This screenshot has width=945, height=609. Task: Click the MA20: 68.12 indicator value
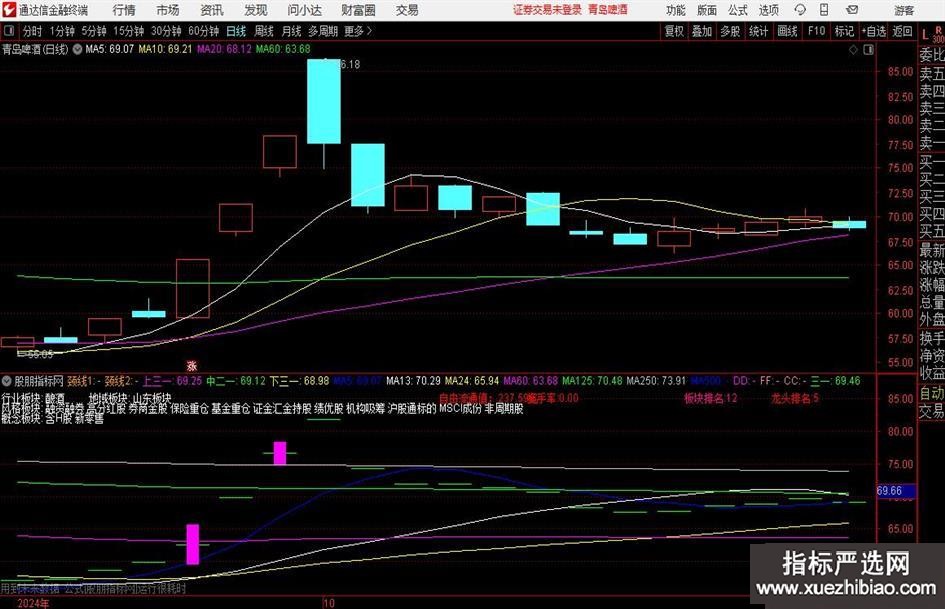224,49
